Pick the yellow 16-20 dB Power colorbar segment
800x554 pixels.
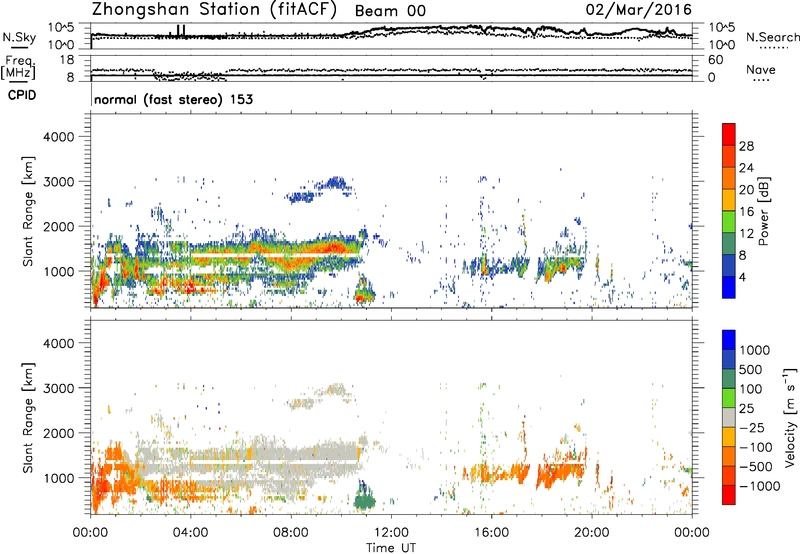[x=729, y=200]
